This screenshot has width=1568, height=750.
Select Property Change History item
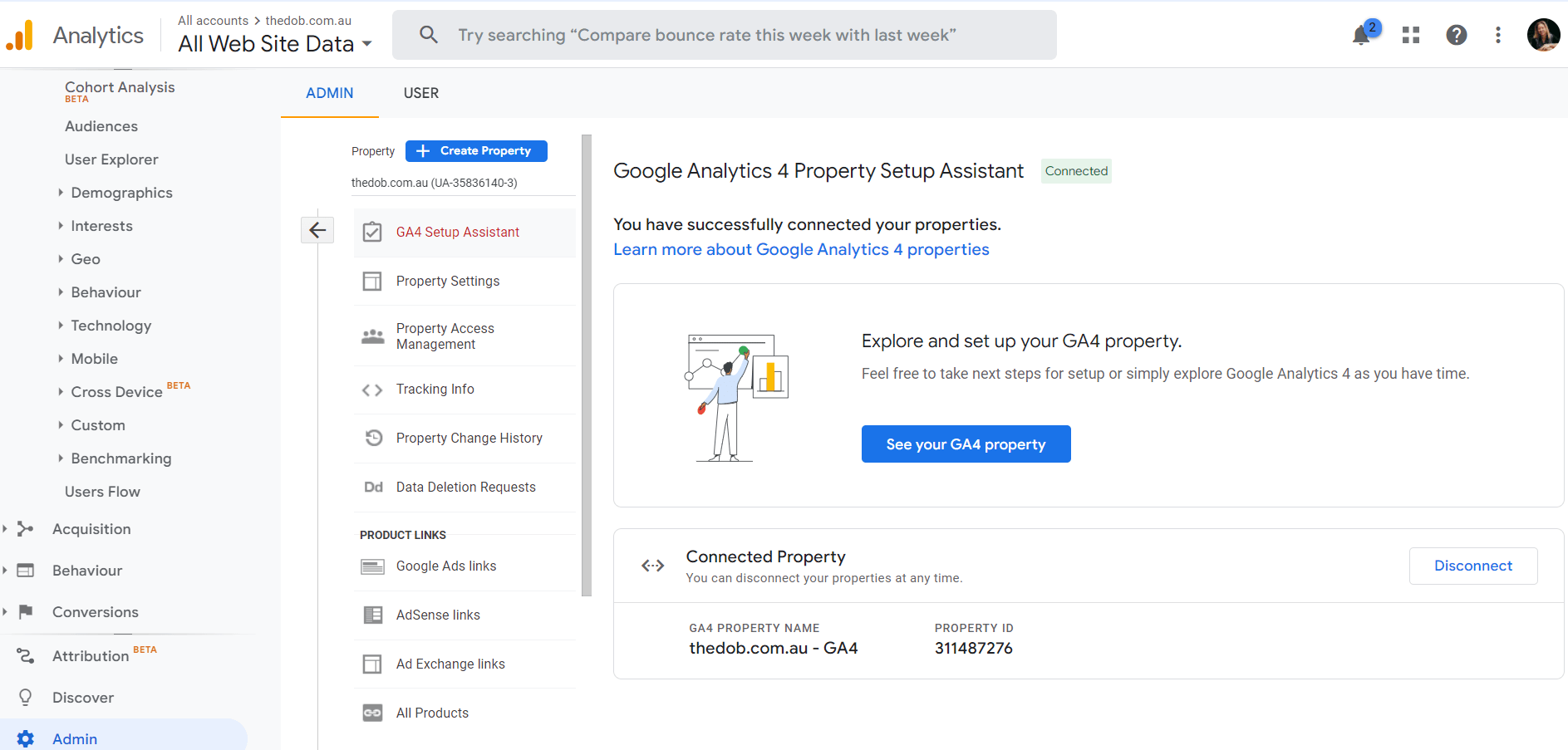[x=469, y=438]
